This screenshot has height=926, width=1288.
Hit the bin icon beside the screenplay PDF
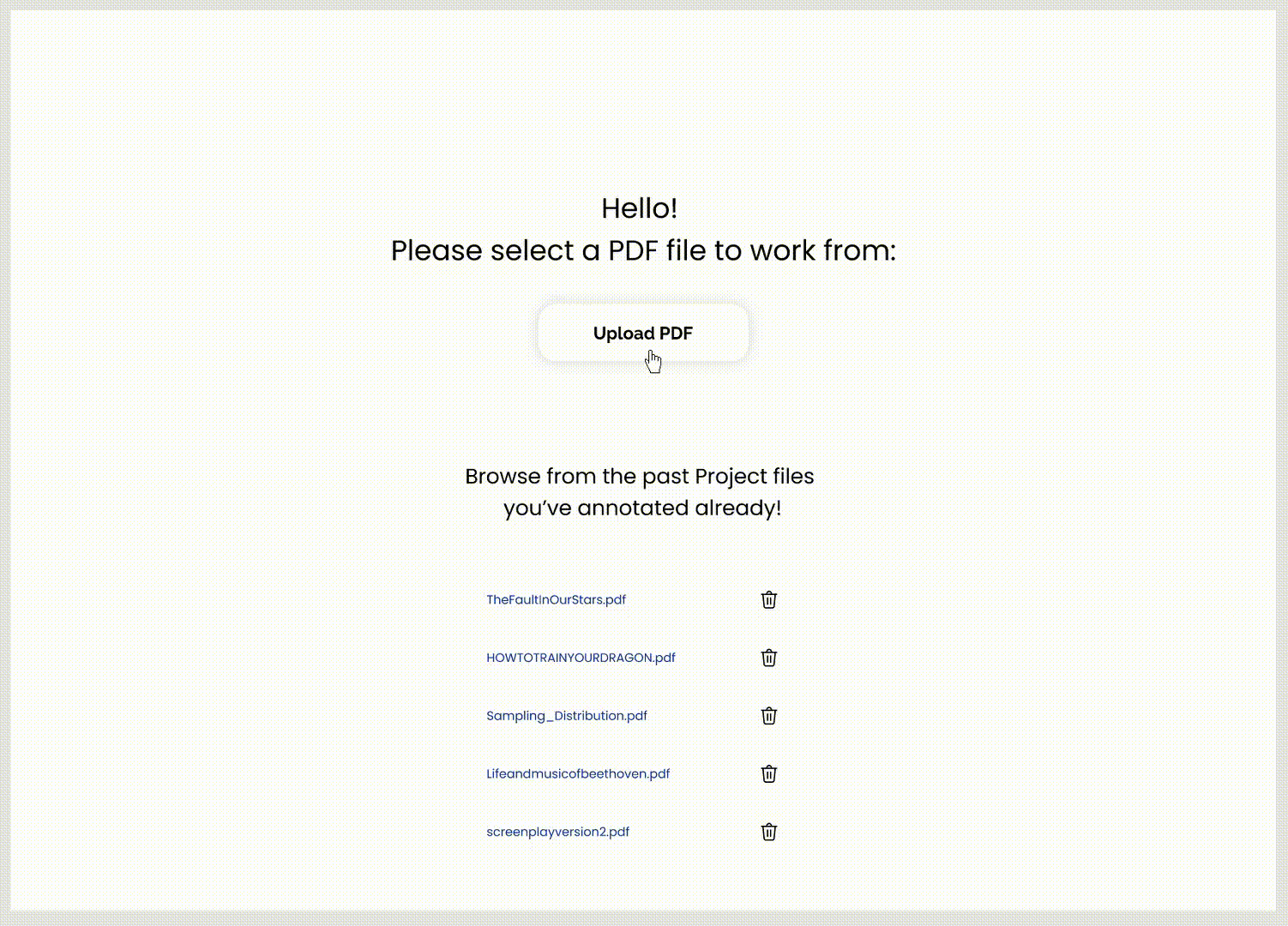click(x=768, y=832)
